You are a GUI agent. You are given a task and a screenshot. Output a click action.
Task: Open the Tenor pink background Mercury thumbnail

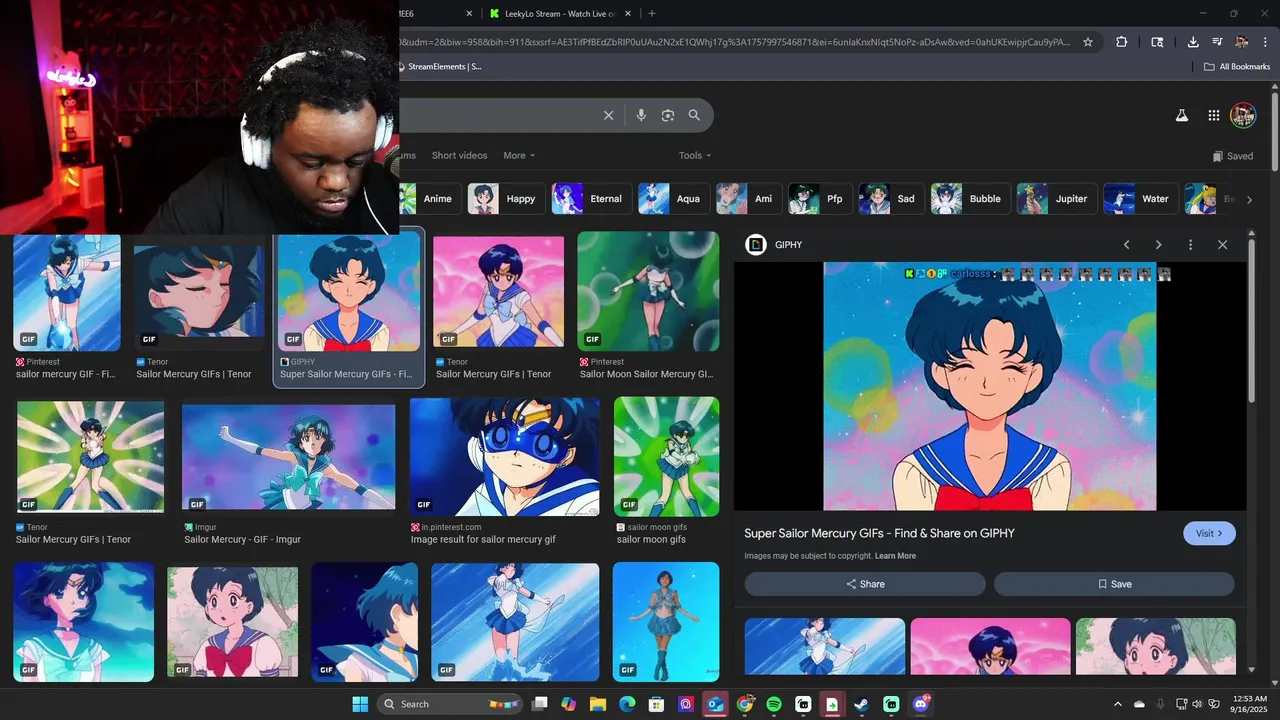coord(498,291)
